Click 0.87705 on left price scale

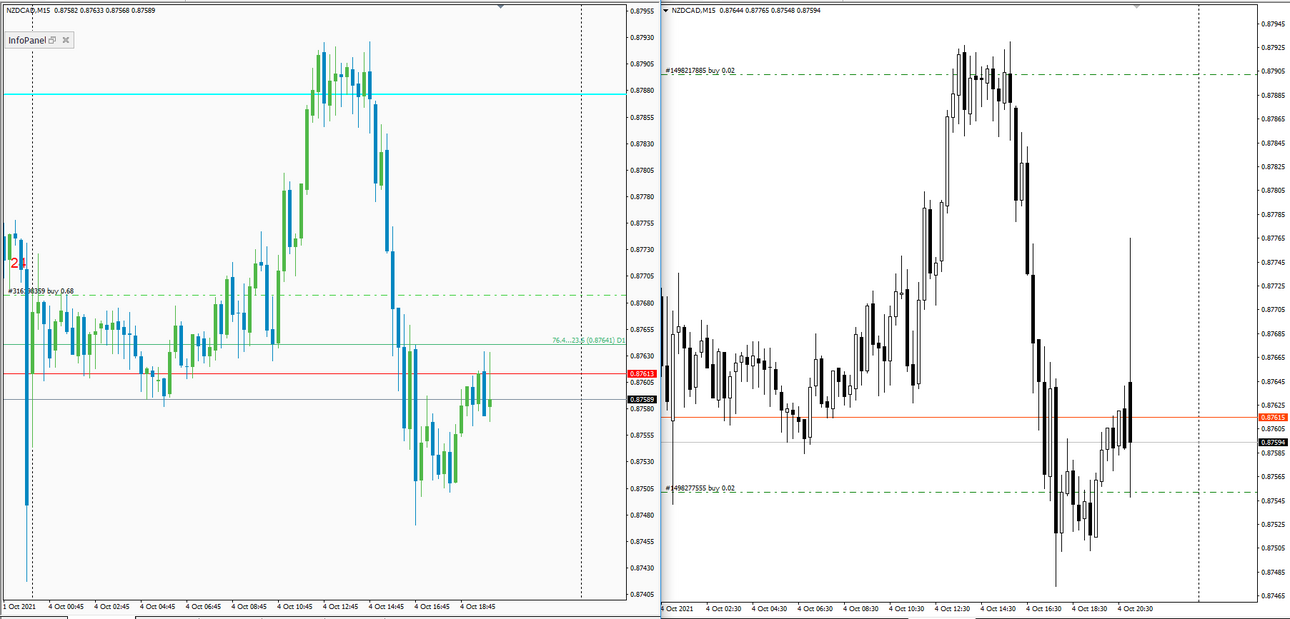coord(642,276)
